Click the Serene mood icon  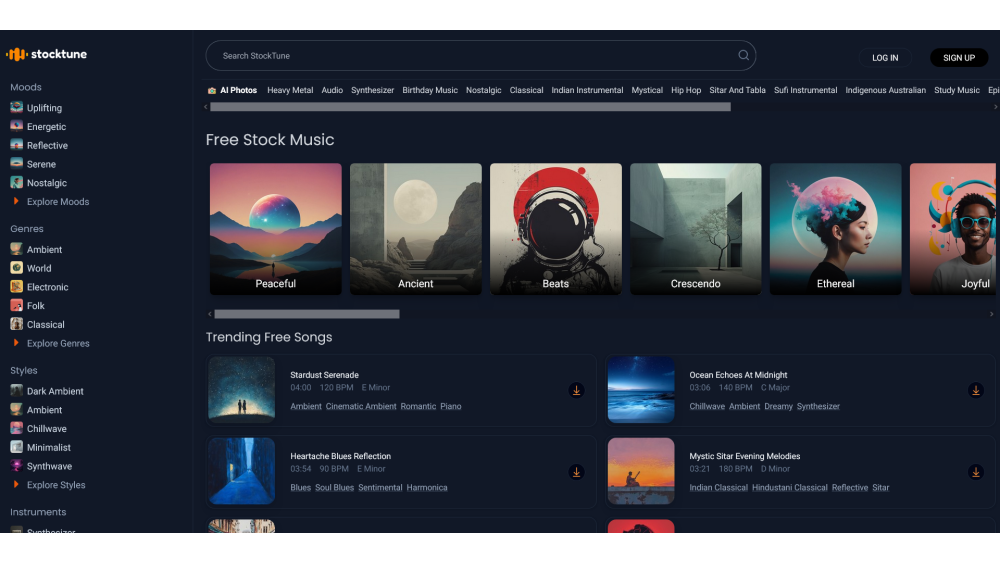17,163
